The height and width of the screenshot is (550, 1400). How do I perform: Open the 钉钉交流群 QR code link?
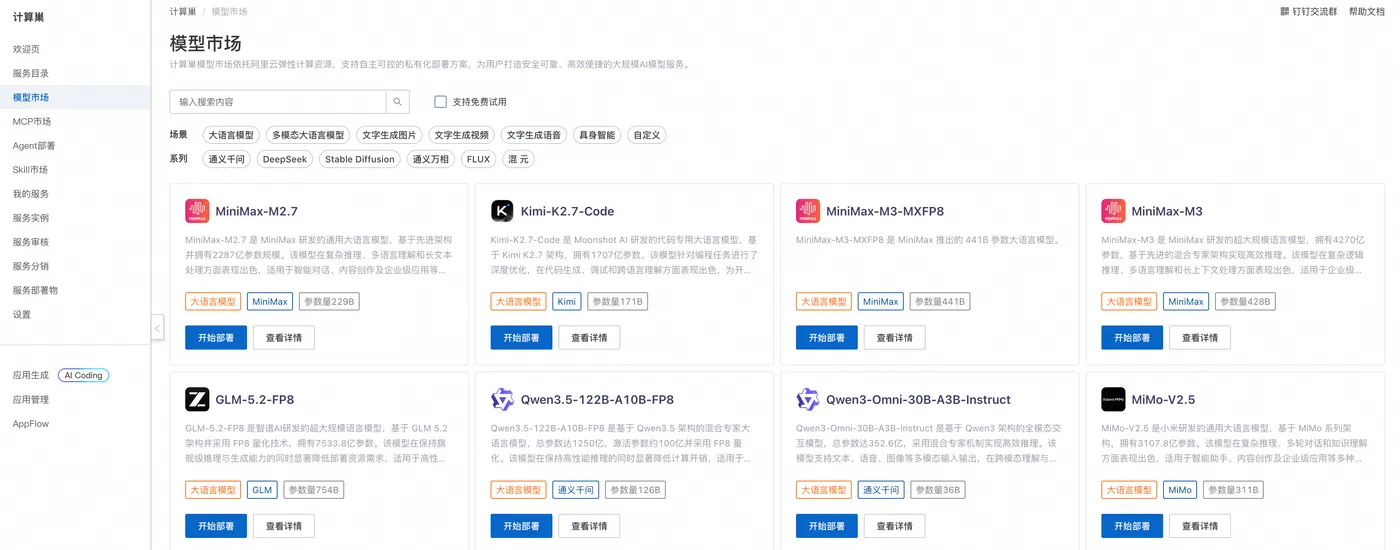(x=1308, y=11)
